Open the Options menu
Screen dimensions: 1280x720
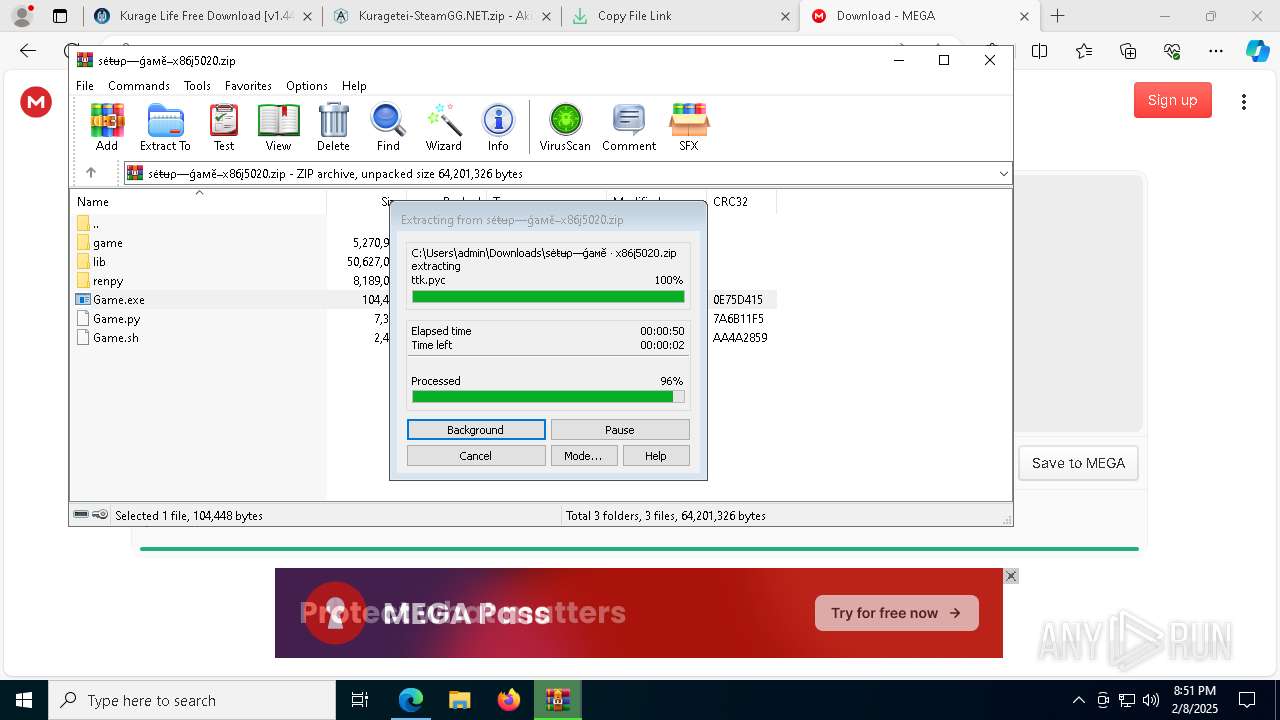pyautogui.click(x=307, y=86)
